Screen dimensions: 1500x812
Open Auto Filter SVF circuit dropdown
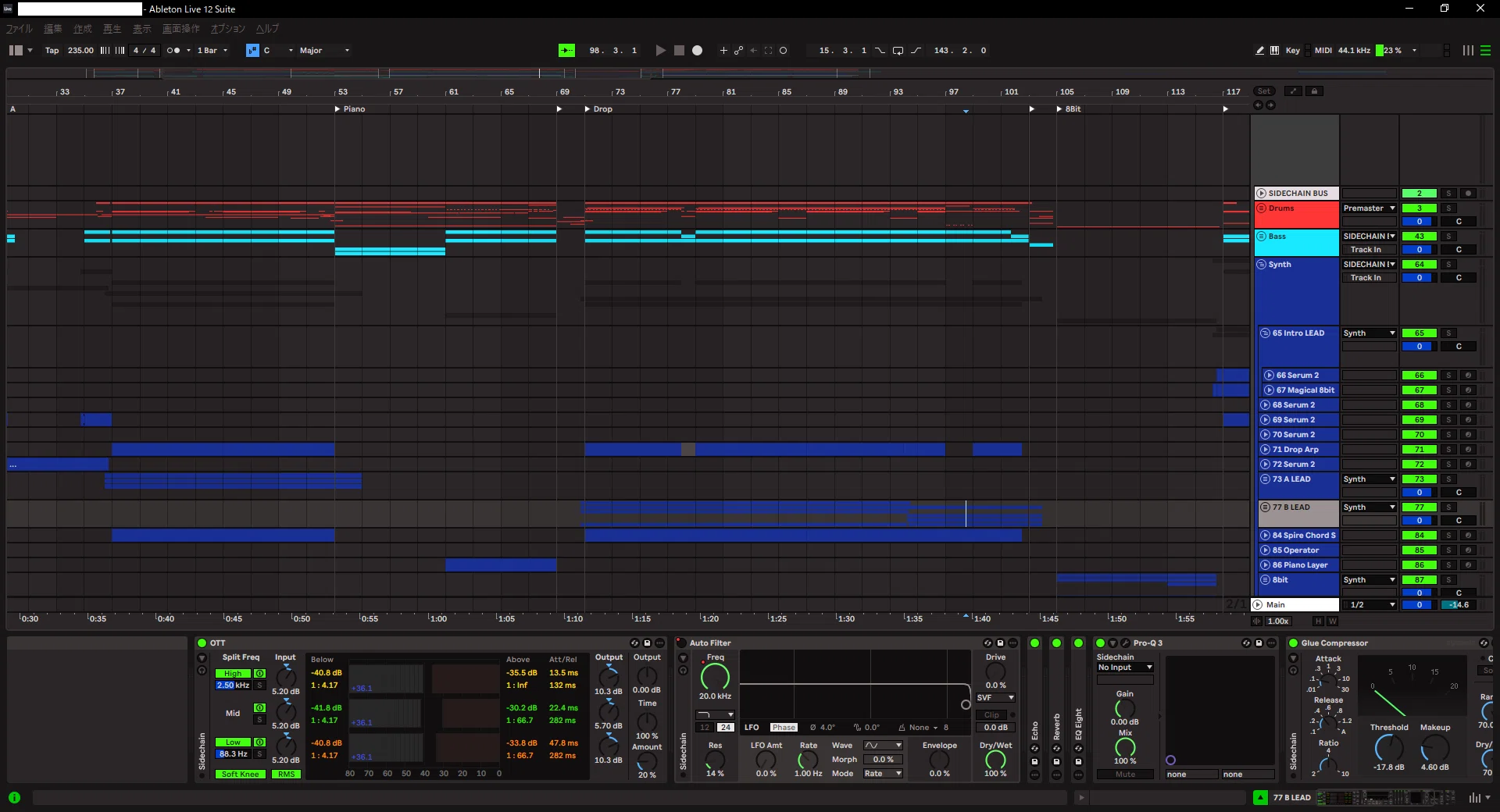click(995, 698)
